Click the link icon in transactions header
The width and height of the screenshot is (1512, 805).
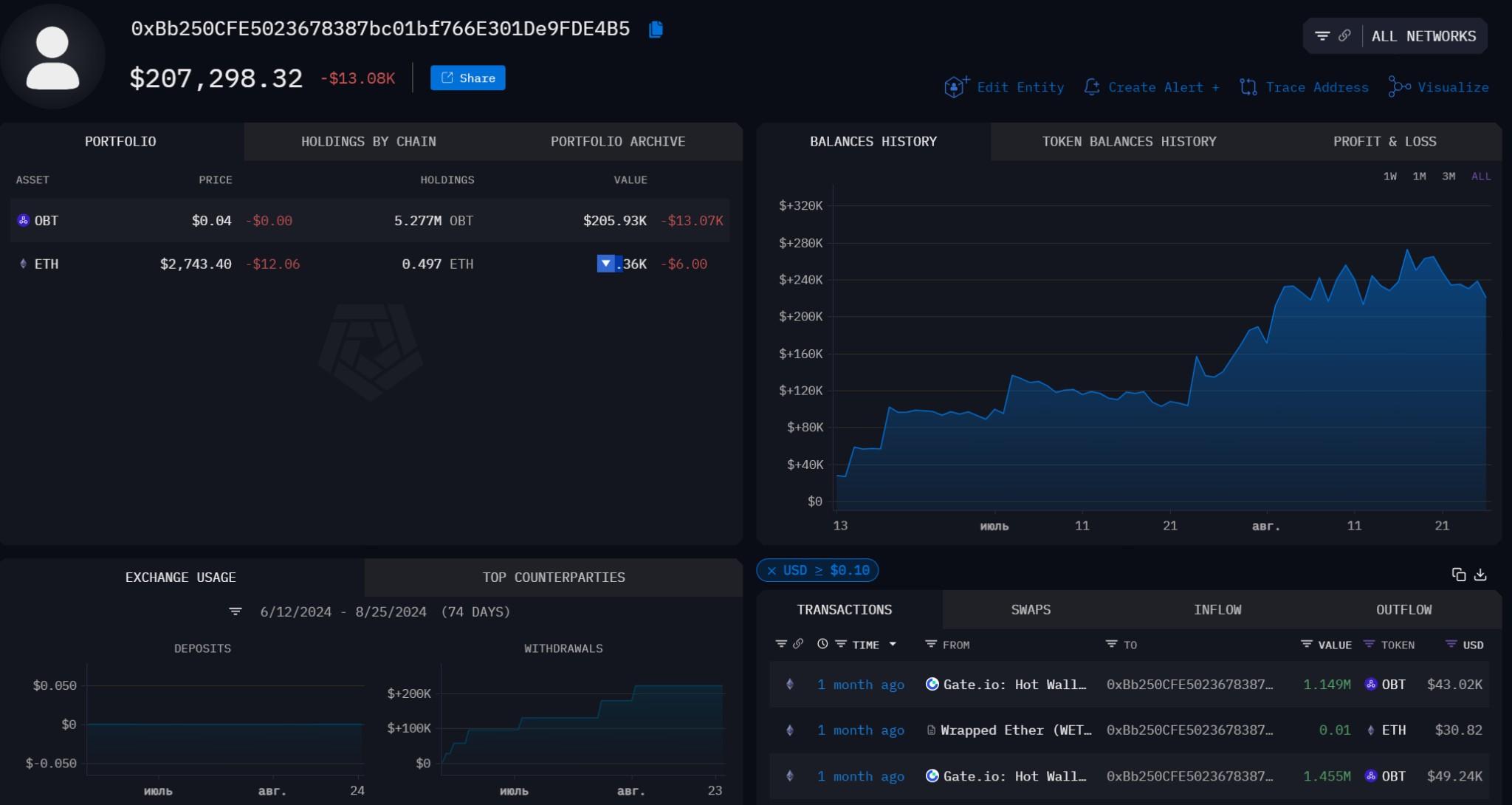click(x=798, y=644)
